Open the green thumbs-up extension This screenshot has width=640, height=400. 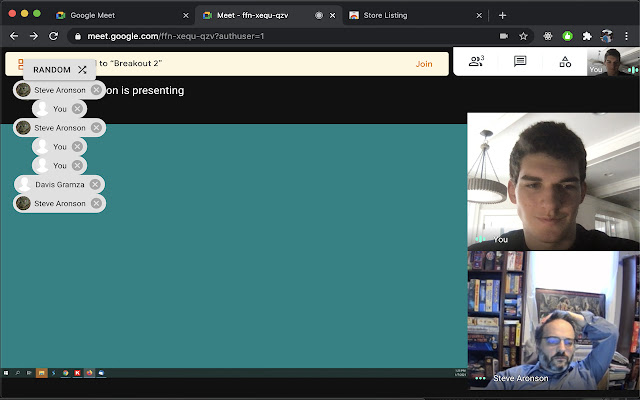coord(567,36)
